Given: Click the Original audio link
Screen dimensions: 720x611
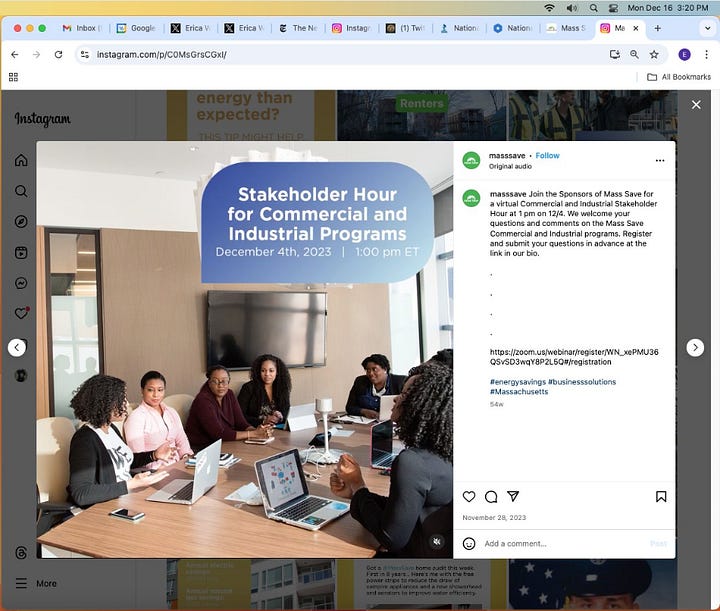Looking at the screenshot, I should coord(510,166).
